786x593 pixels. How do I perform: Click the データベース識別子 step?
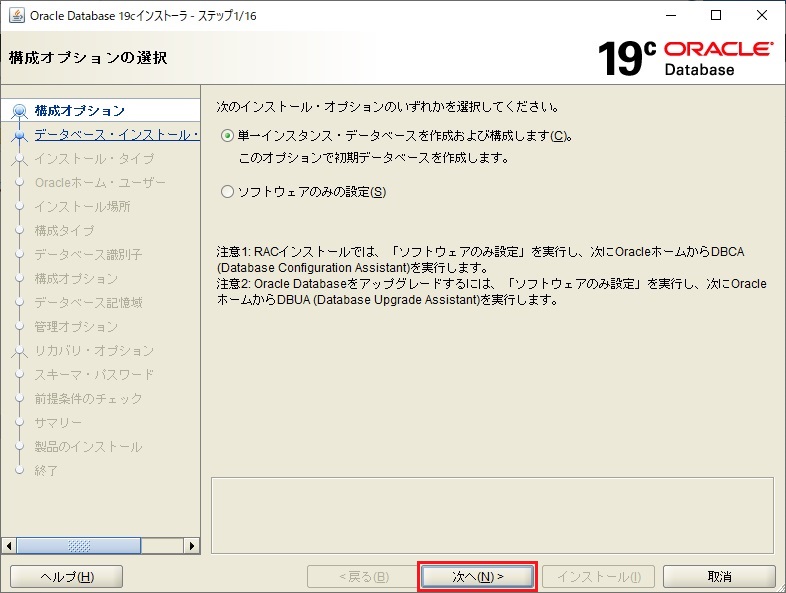coord(88,255)
